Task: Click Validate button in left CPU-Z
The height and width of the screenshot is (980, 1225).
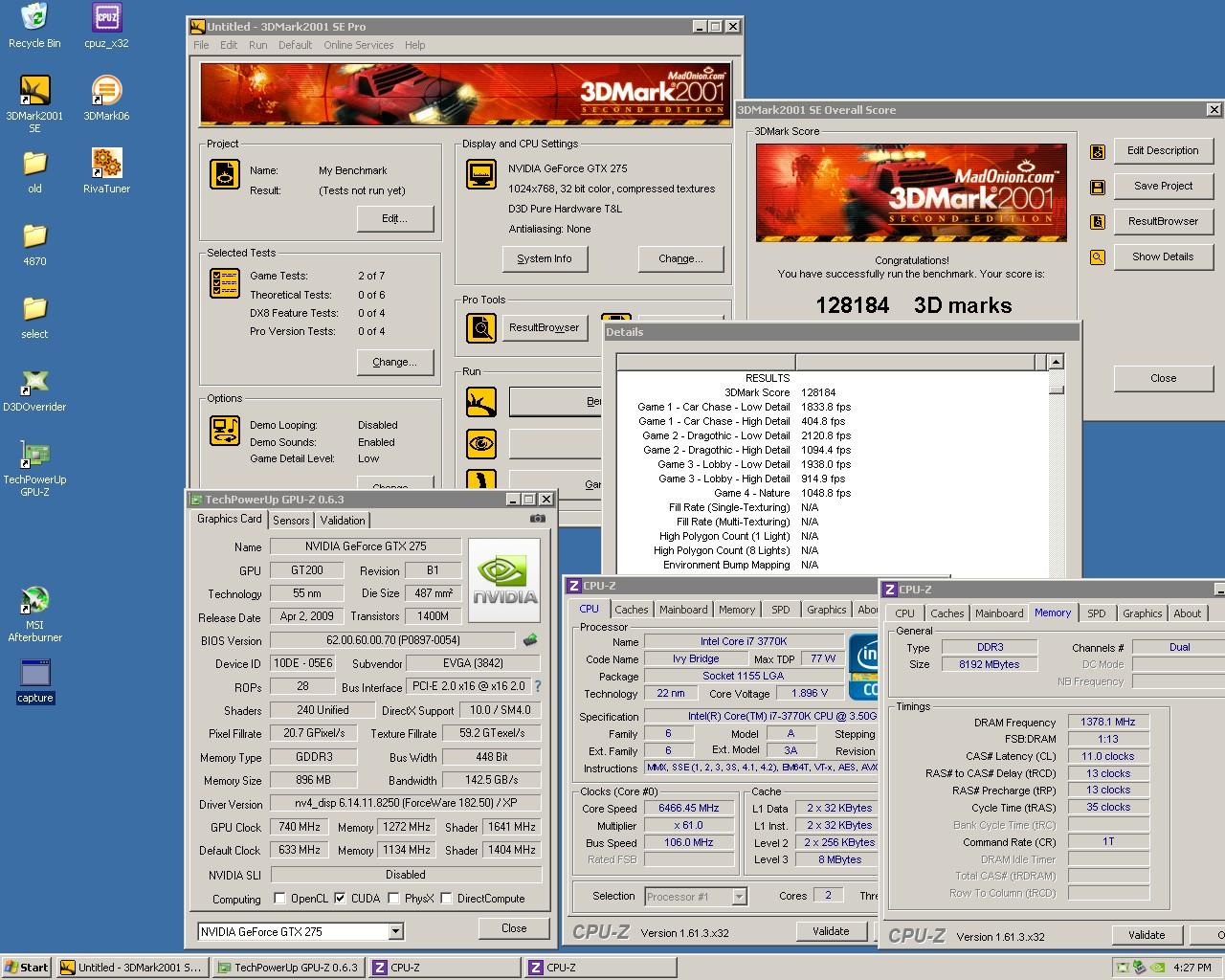Action: (x=831, y=931)
